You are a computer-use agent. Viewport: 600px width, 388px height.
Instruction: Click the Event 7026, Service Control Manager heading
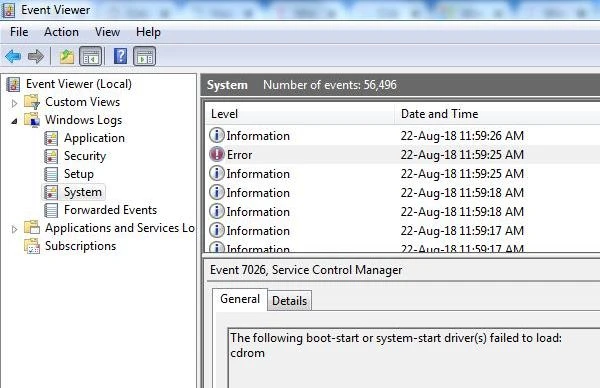tap(306, 270)
